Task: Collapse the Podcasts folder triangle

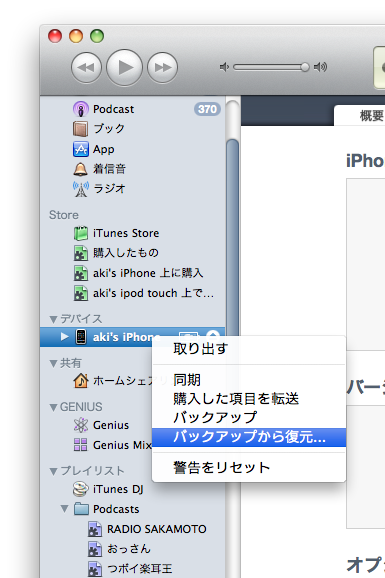Action: coord(65,509)
